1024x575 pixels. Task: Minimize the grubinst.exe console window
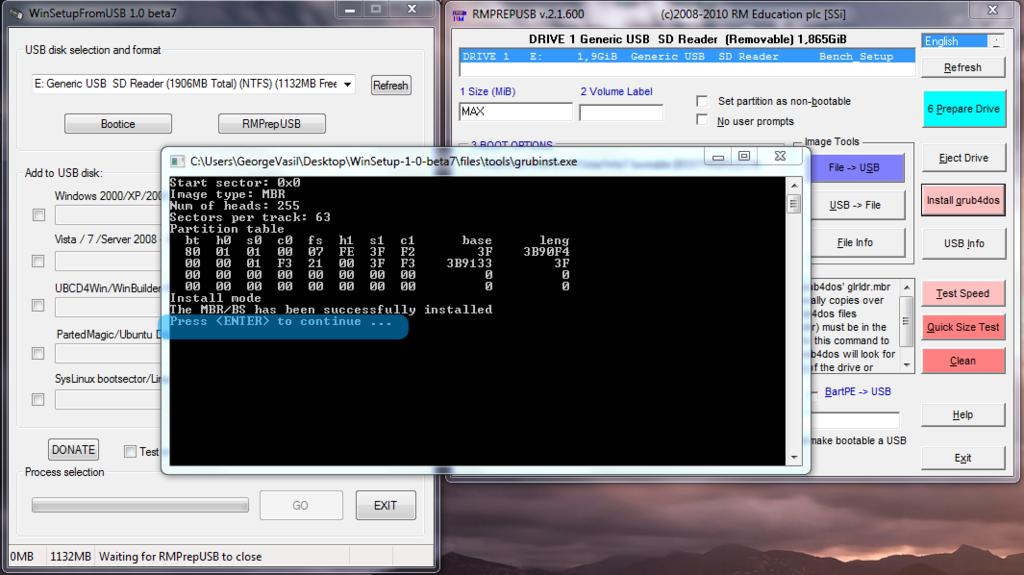click(718, 156)
